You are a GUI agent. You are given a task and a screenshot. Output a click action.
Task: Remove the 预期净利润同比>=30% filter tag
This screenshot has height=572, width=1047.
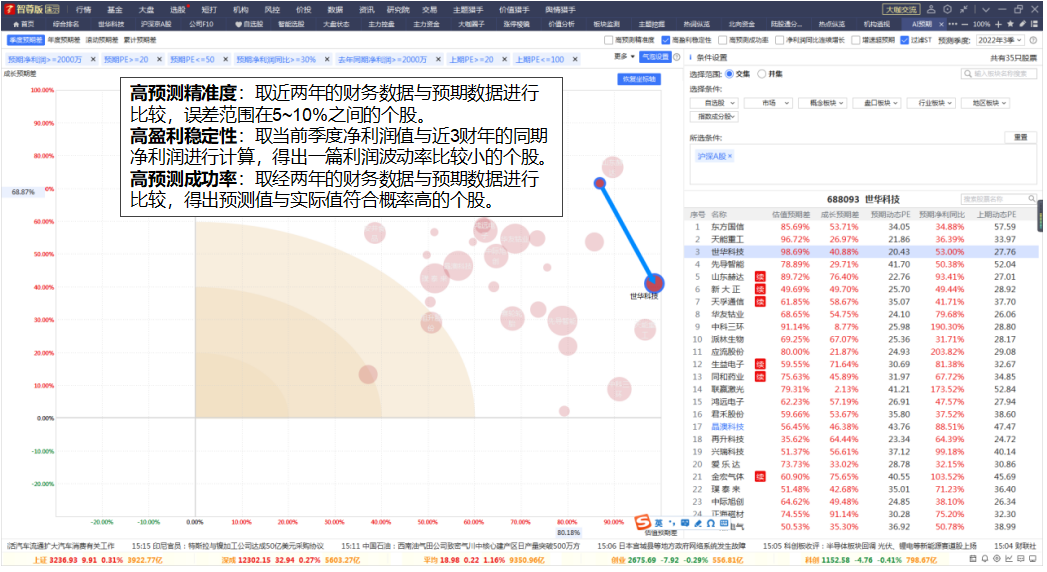click(x=328, y=59)
